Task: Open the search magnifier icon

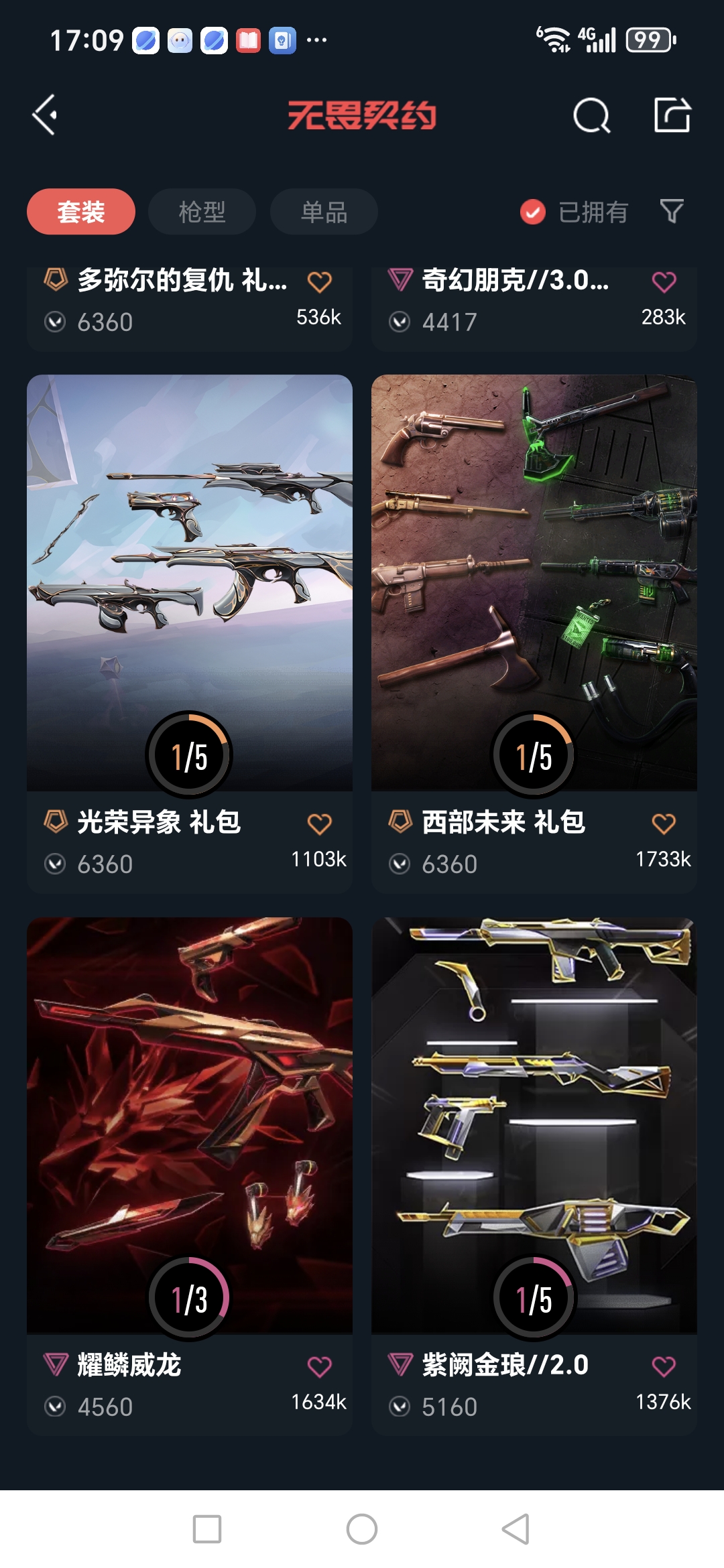Action: click(x=592, y=115)
